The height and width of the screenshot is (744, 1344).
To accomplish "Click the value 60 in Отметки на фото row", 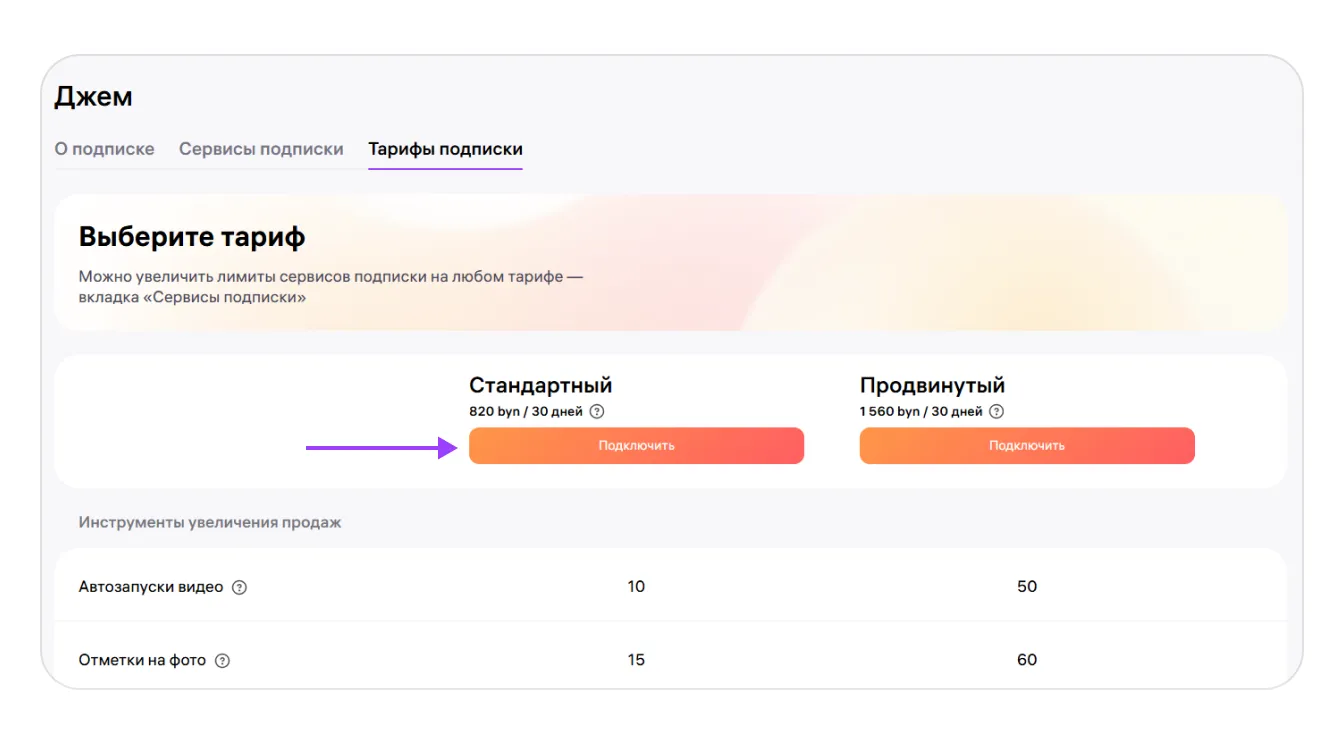I will [1027, 660].
